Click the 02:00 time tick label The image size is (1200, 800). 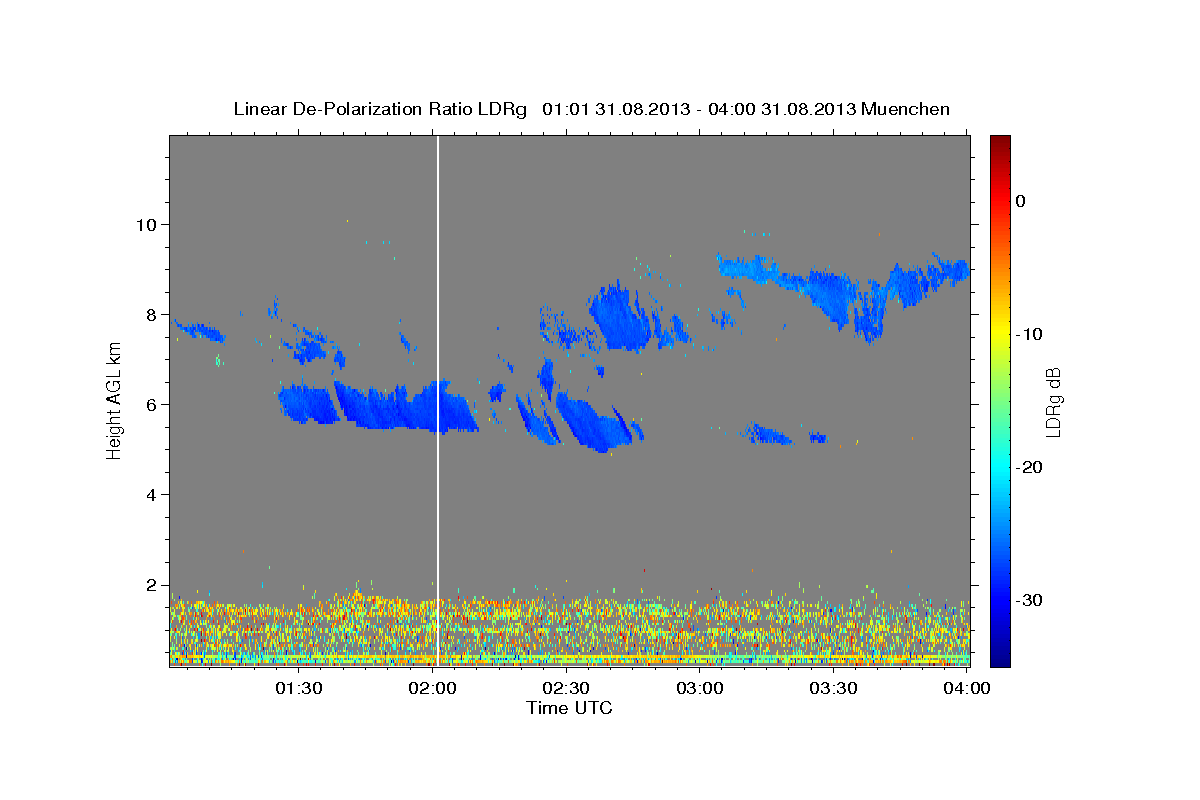coord(433,689)
